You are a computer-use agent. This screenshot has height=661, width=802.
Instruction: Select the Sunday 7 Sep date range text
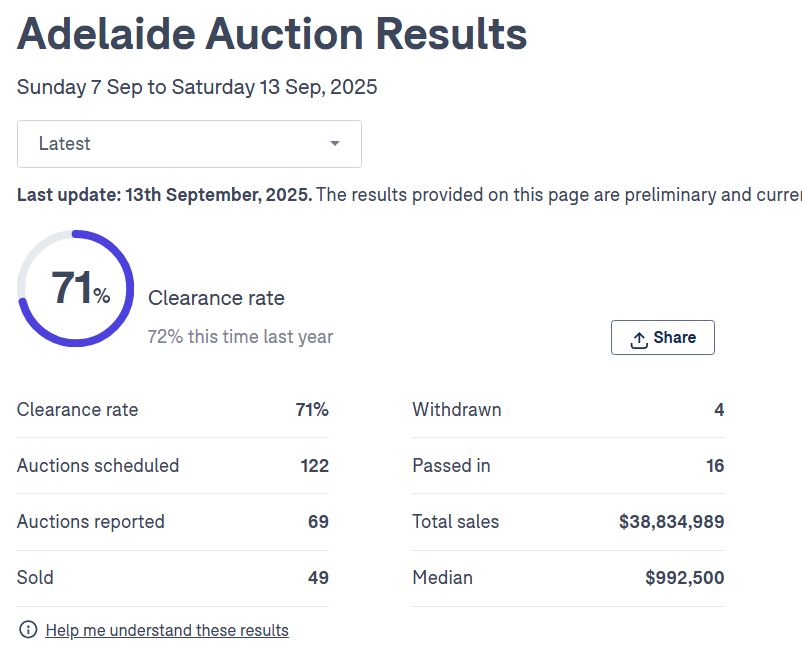(x=197, y=87)
